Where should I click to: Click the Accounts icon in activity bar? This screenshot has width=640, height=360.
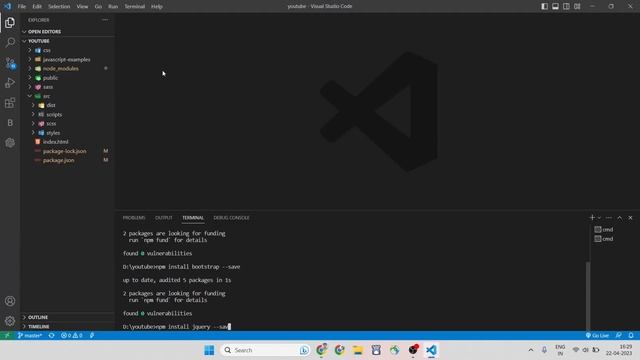pos(10,301)
